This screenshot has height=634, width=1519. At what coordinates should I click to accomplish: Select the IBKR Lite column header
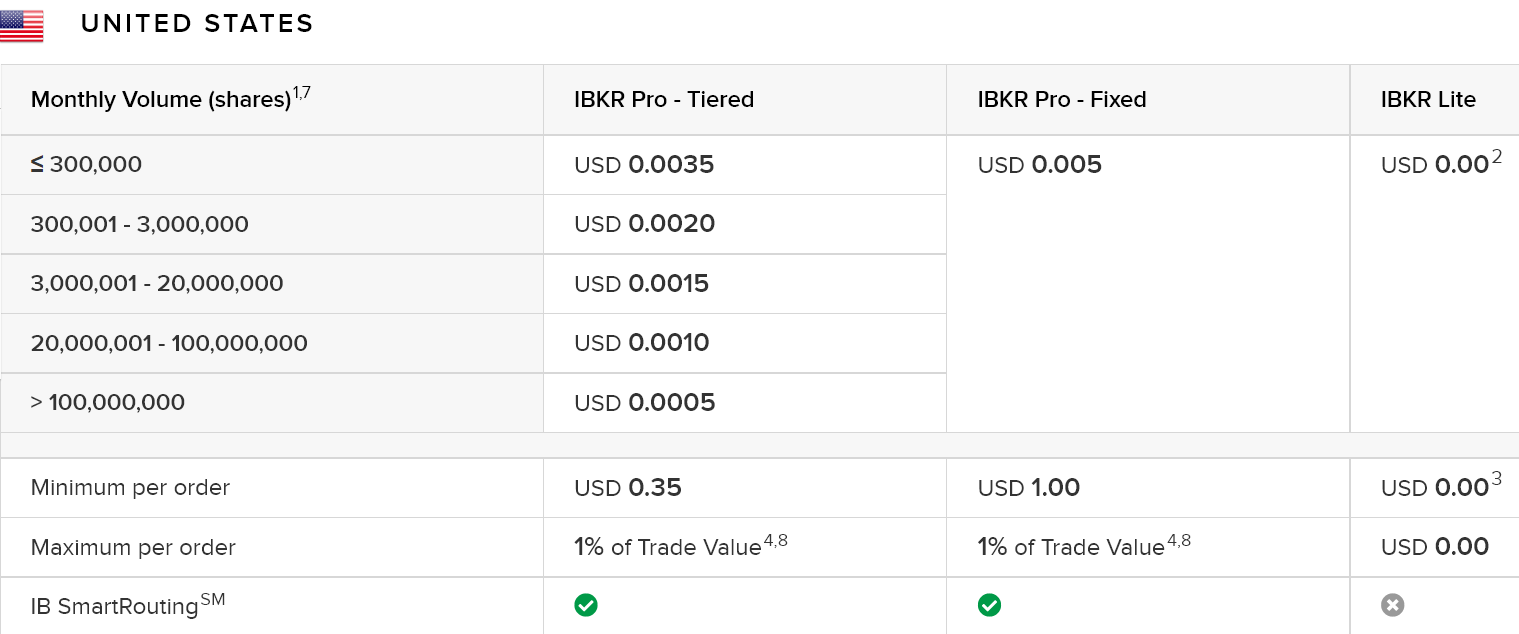tap(1428, 99)
